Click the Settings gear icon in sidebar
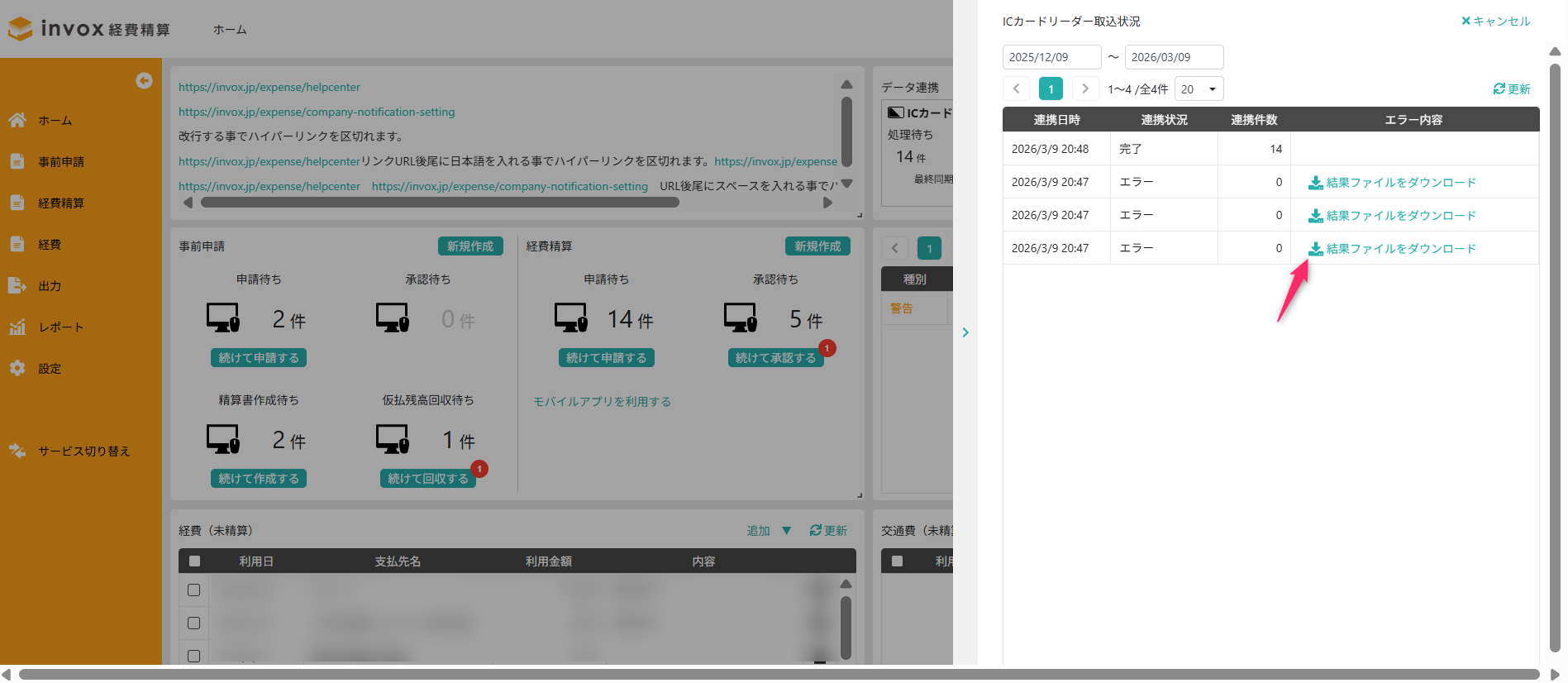The width and height of the screenshot is (1568, 683). [17, 368]
